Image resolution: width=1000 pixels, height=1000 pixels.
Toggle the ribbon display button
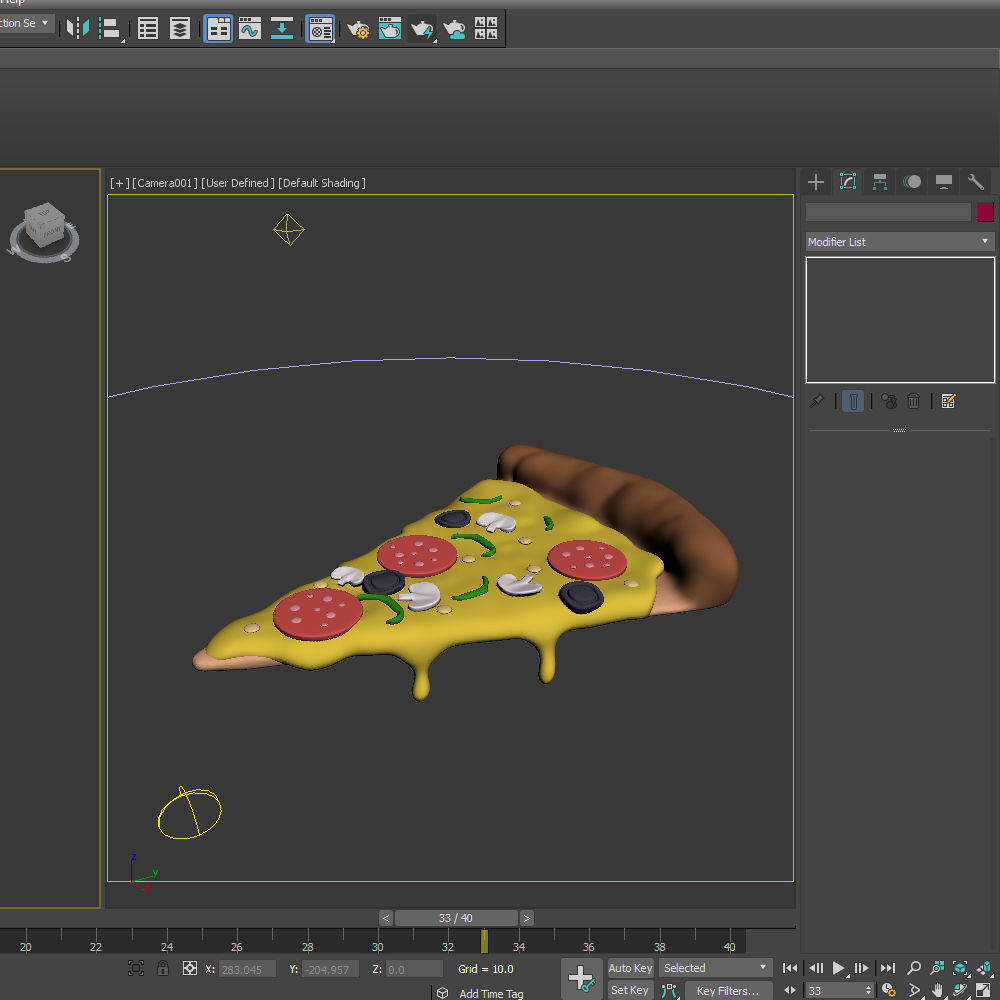pos(218,29)
